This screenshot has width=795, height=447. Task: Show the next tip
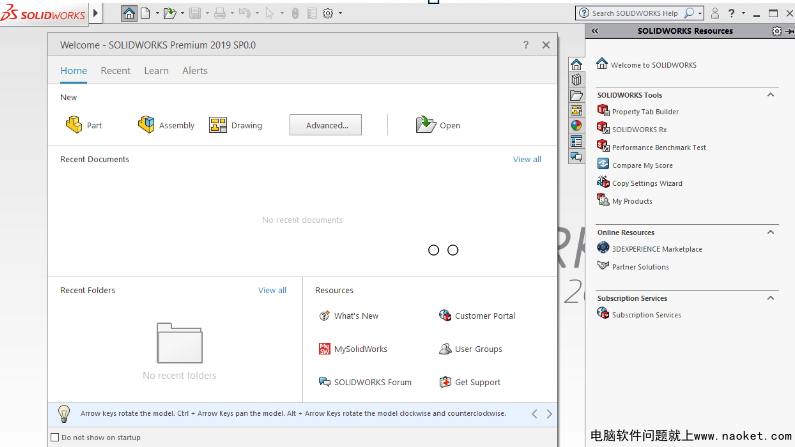click(549, 414)
